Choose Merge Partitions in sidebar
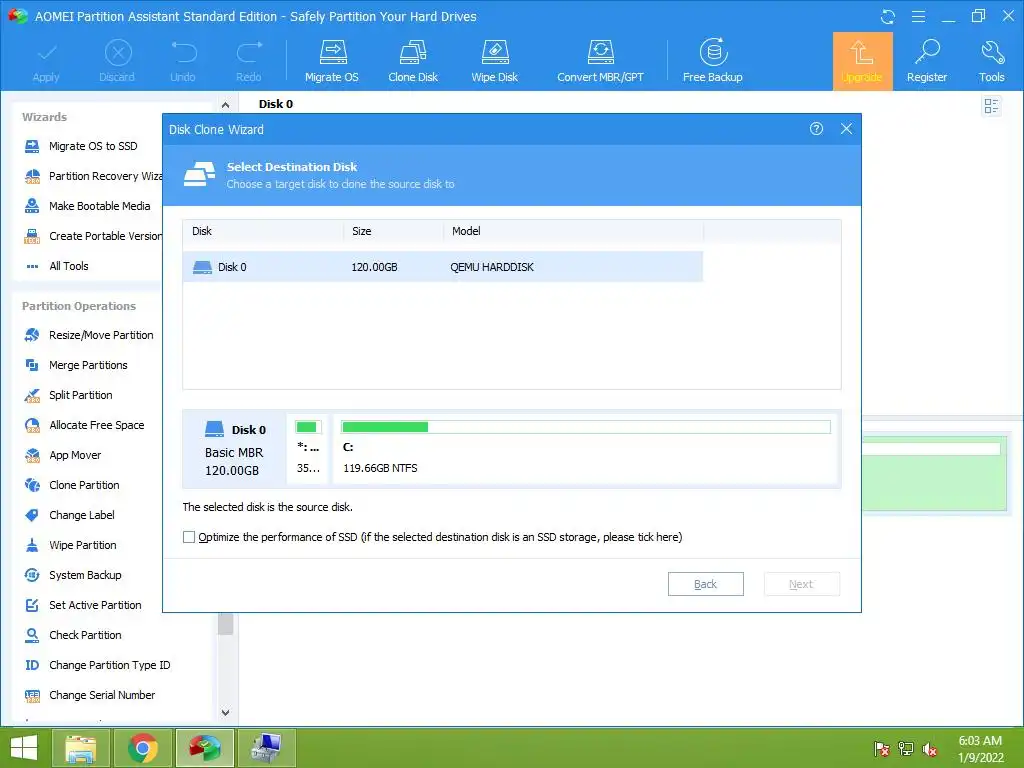The width and height of the screenshot is (1024, 768). click(x=76, y=365)
